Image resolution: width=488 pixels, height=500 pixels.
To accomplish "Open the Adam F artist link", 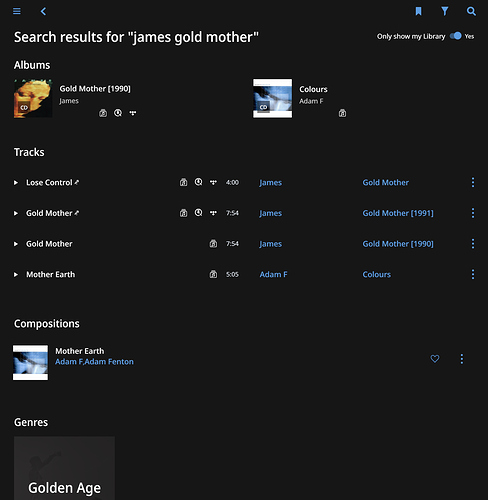I will pyautogui.click(x=273, y=275).
